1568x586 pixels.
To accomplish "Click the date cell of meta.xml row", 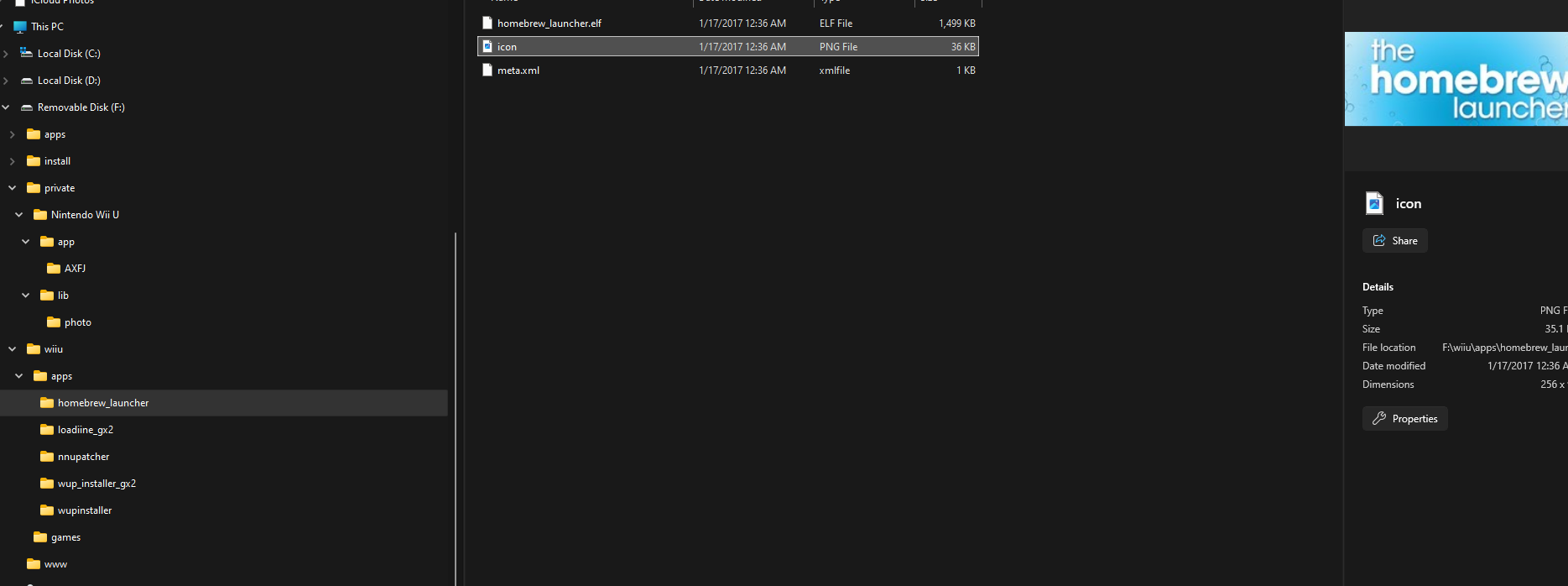I will point(742,71).
